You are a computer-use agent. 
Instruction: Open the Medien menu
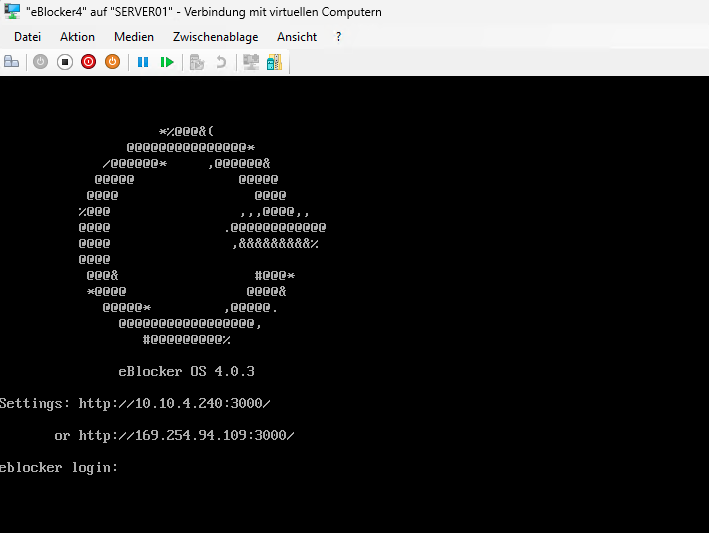click(134, 37)
